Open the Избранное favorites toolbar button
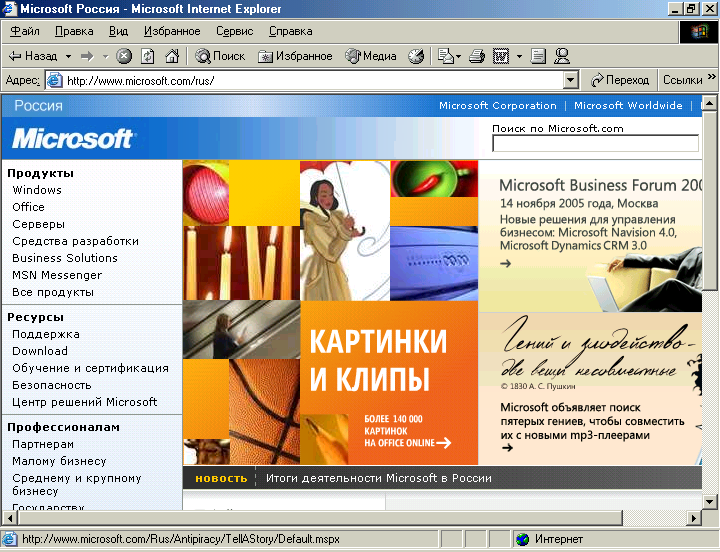720x552 pixels. coord(295,56)
